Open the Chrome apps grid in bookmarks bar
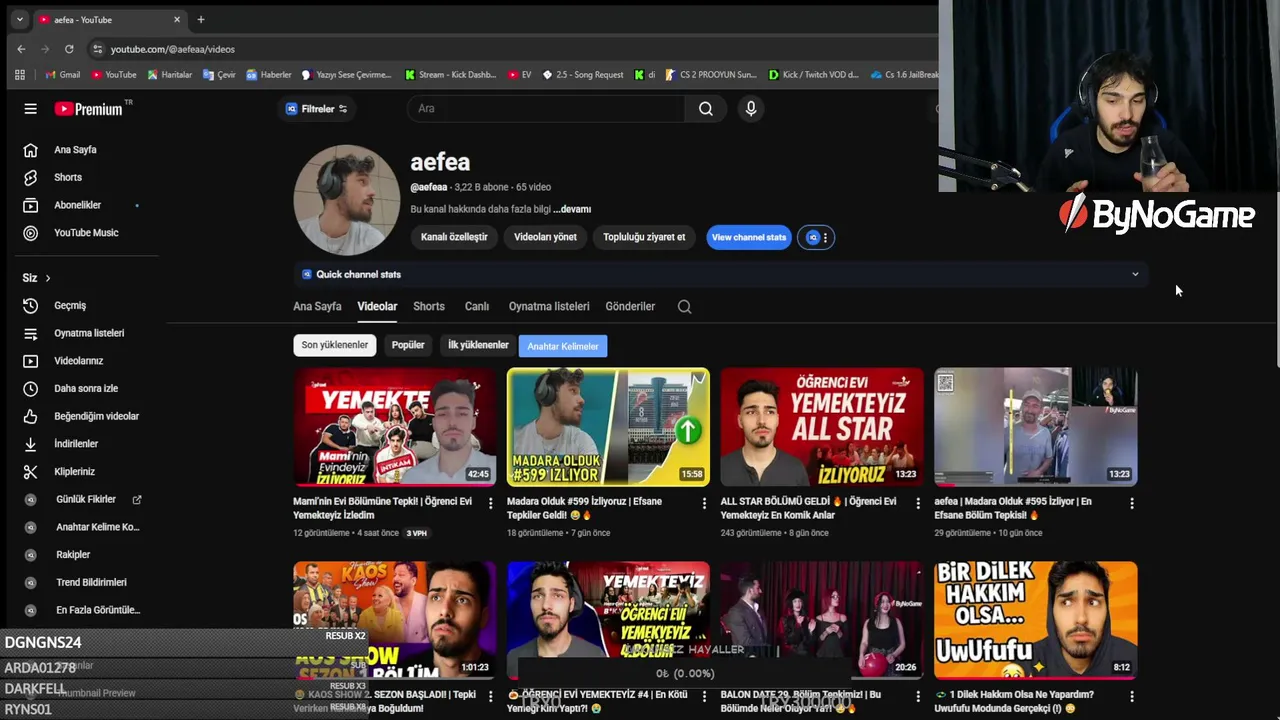1280x720 pixels. click(19, 75)
